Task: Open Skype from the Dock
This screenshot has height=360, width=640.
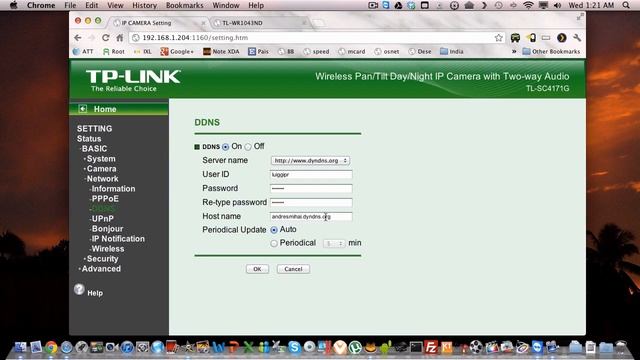Action: pyautogui.click(x=294, y=347)
